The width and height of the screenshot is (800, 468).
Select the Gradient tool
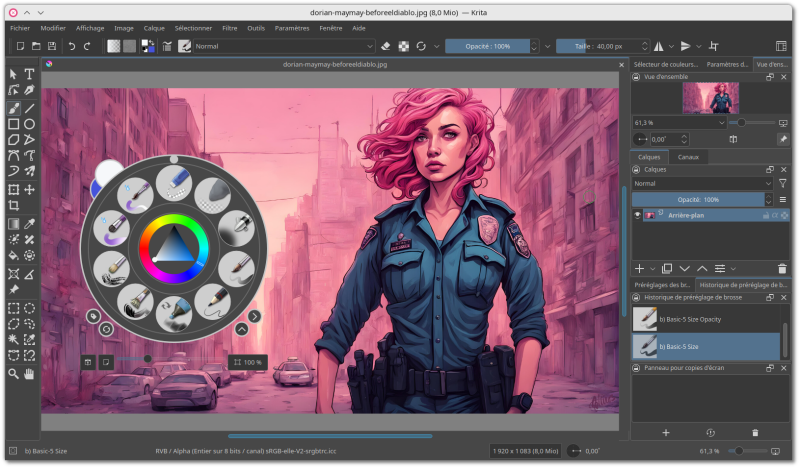click(x=13, y=224)
